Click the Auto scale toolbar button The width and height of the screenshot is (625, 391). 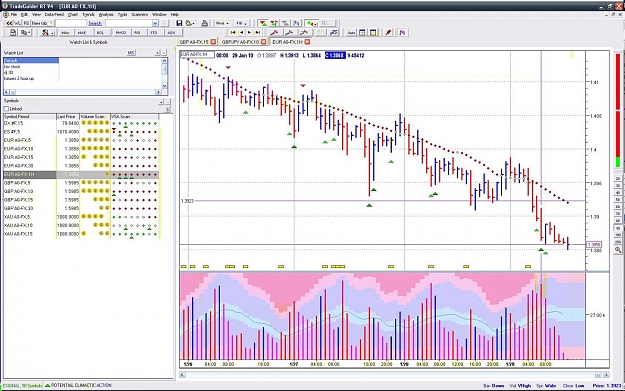(x=351, y=33)
